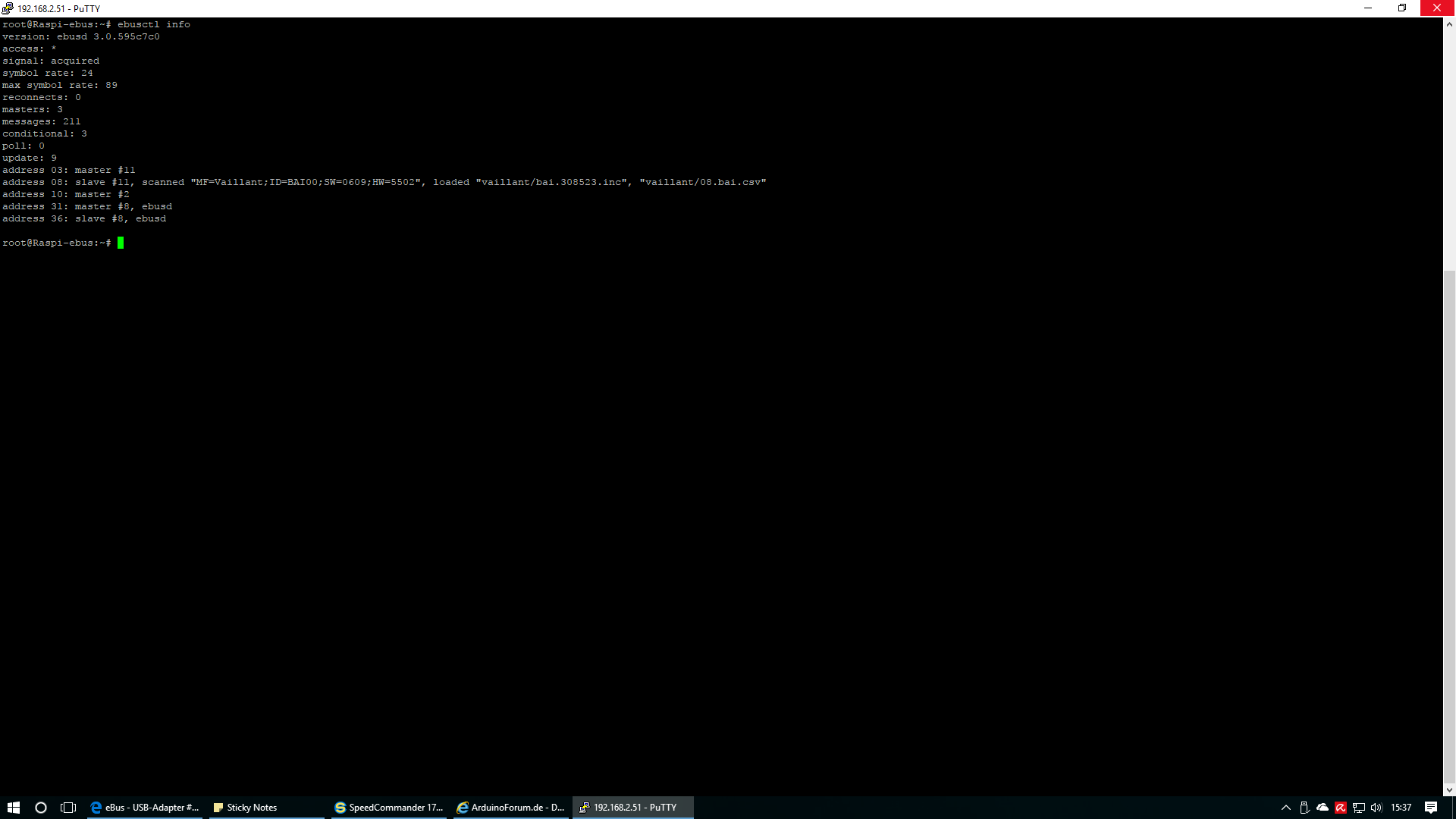Open Task View from taskbar
1456x819 pixels.
click(x=68, y=808)
